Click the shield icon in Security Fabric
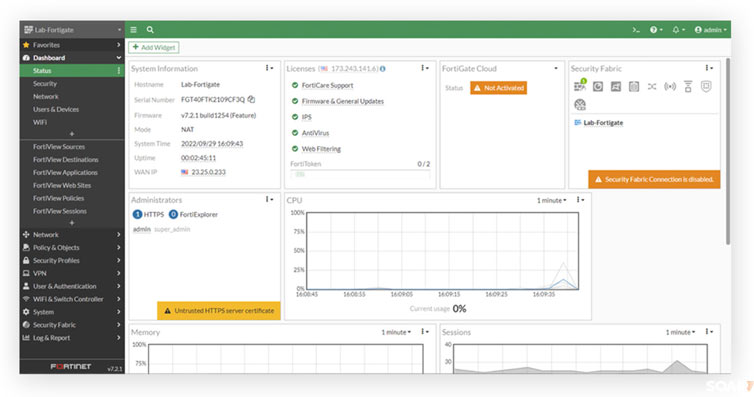 [x=706, y=87]
